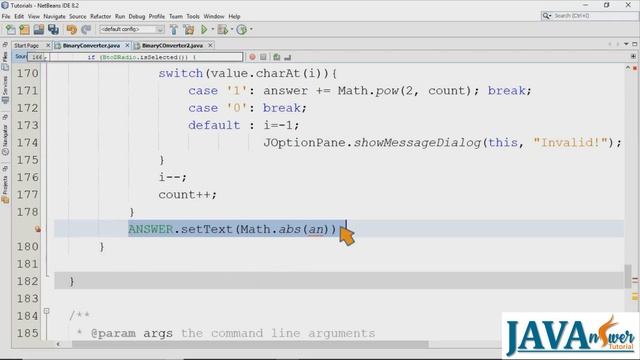Click the last dark editor toolbar icon
The image size is (640, 360).
287,57
